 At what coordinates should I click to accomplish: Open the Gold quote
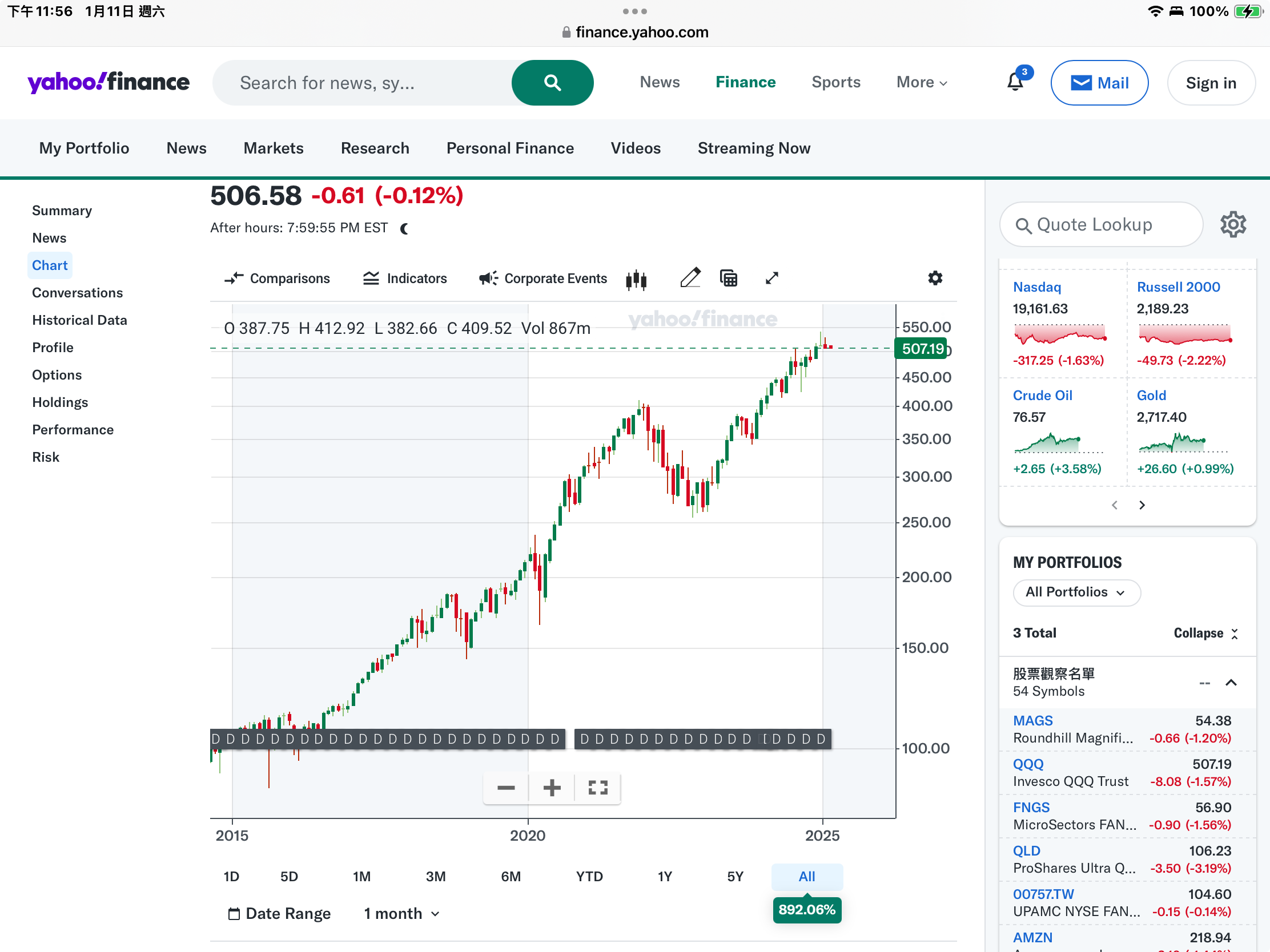point(1151,396)
